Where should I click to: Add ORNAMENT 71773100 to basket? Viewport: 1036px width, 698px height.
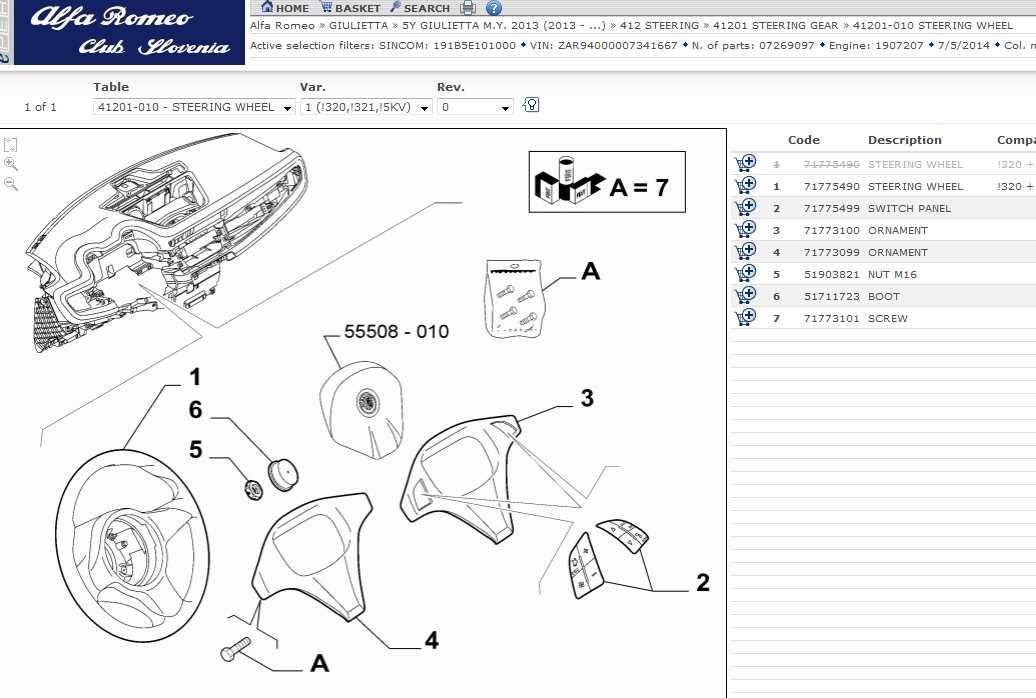pyautogui.click(x=745, y=229)
